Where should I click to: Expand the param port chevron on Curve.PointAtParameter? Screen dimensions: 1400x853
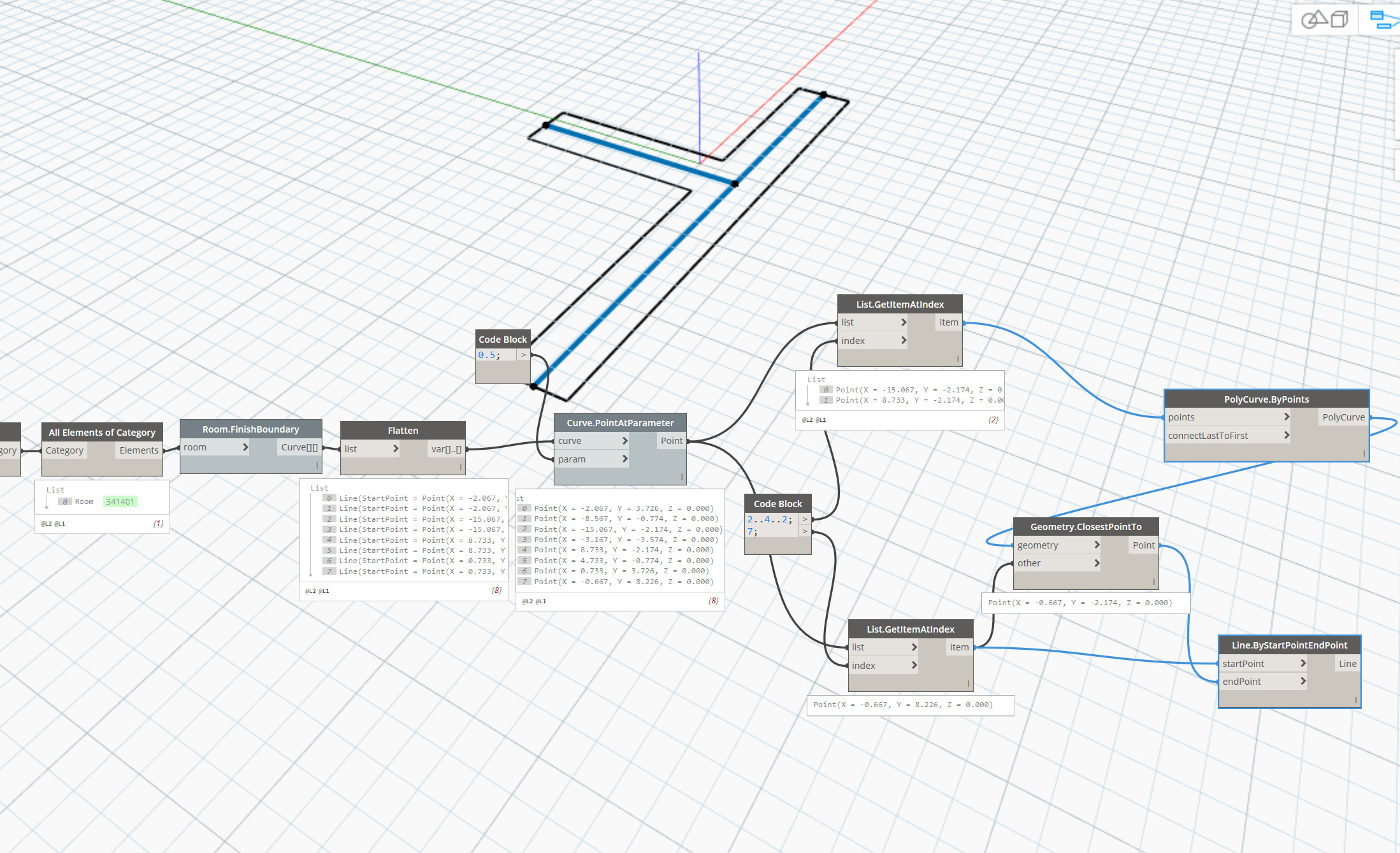tap(624, 459)
